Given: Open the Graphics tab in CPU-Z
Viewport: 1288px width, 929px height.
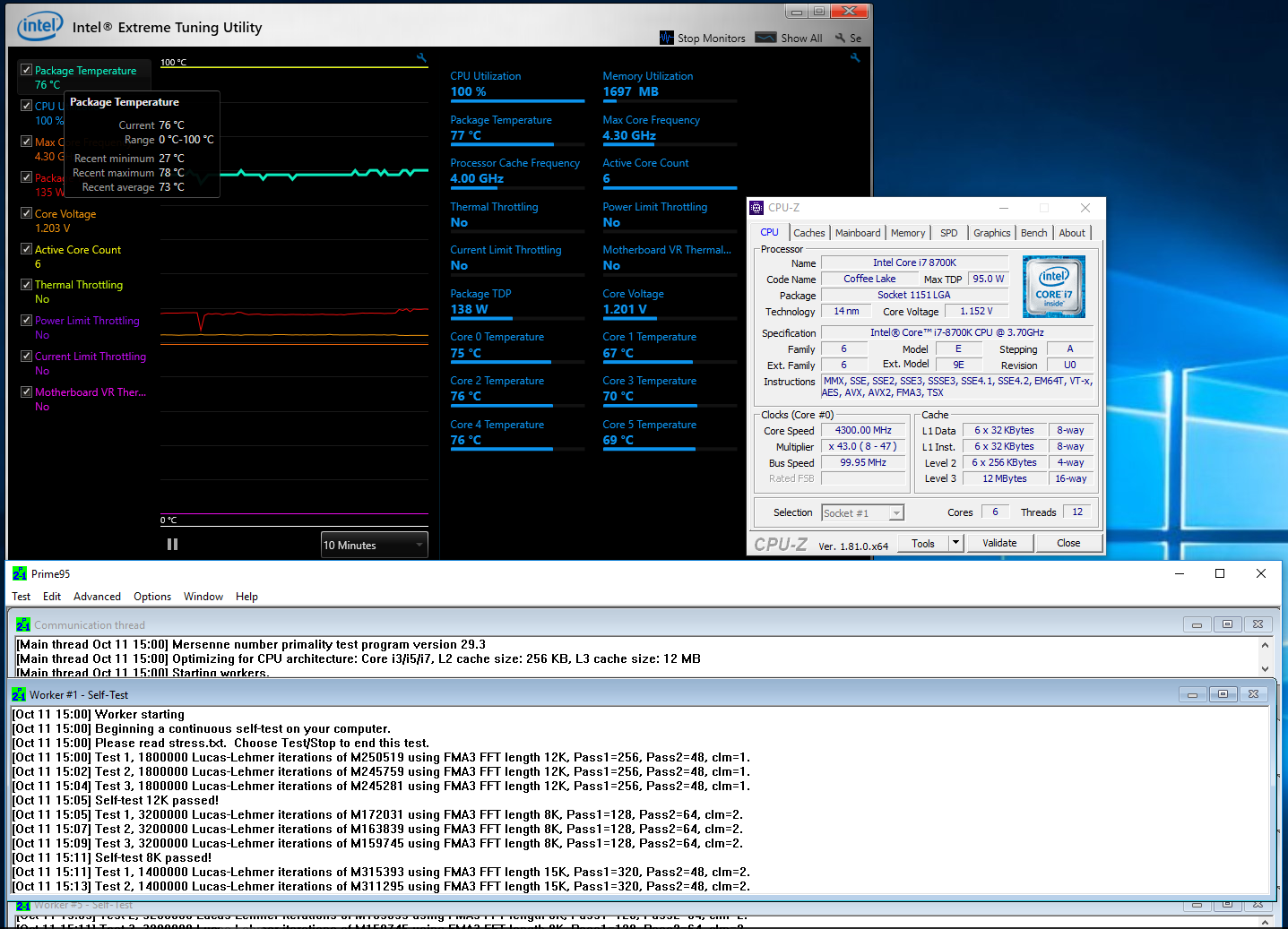Looking at the screenshot, I should click(x=992, y=233).
